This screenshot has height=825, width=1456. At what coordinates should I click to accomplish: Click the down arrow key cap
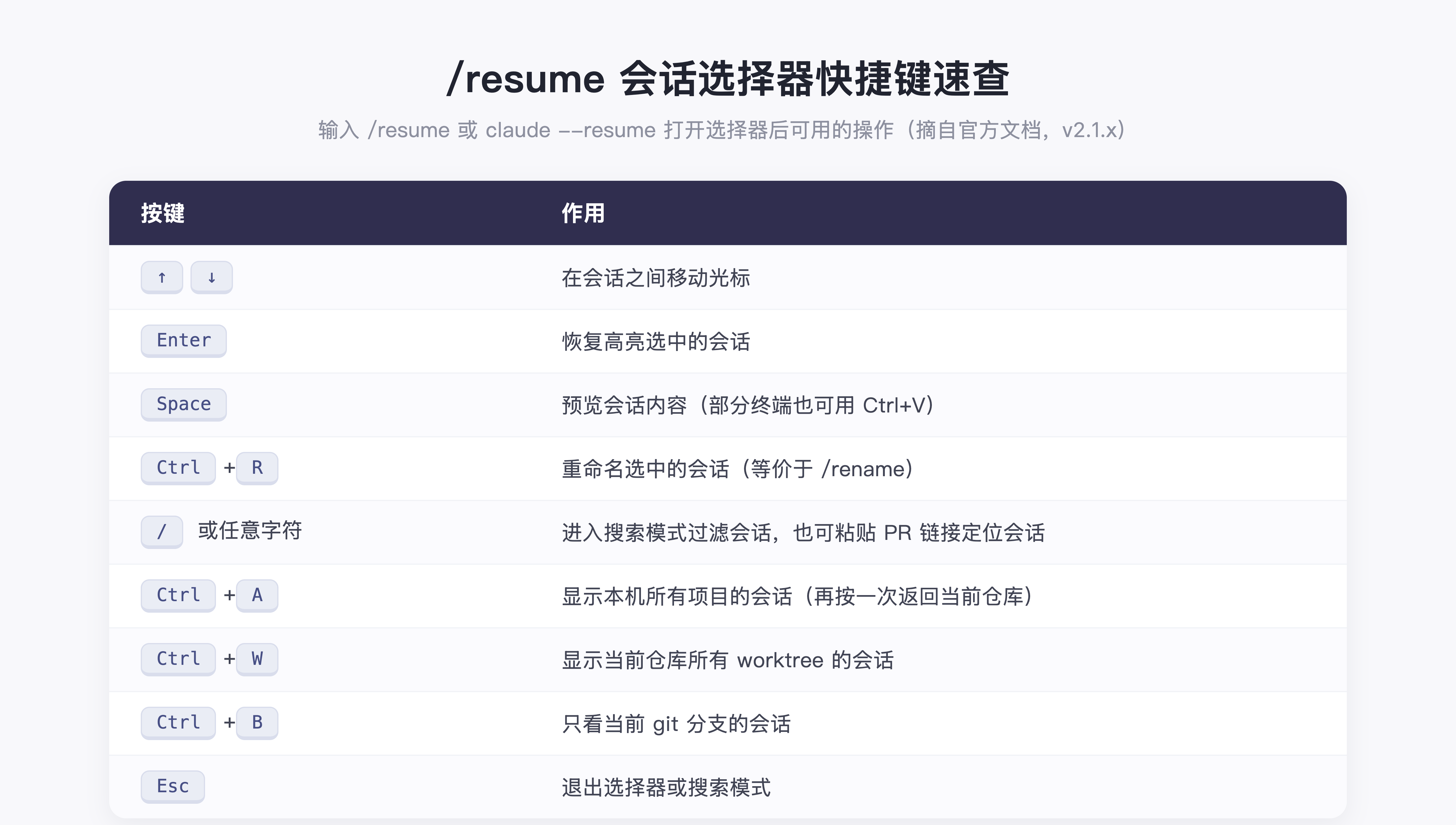211,277
